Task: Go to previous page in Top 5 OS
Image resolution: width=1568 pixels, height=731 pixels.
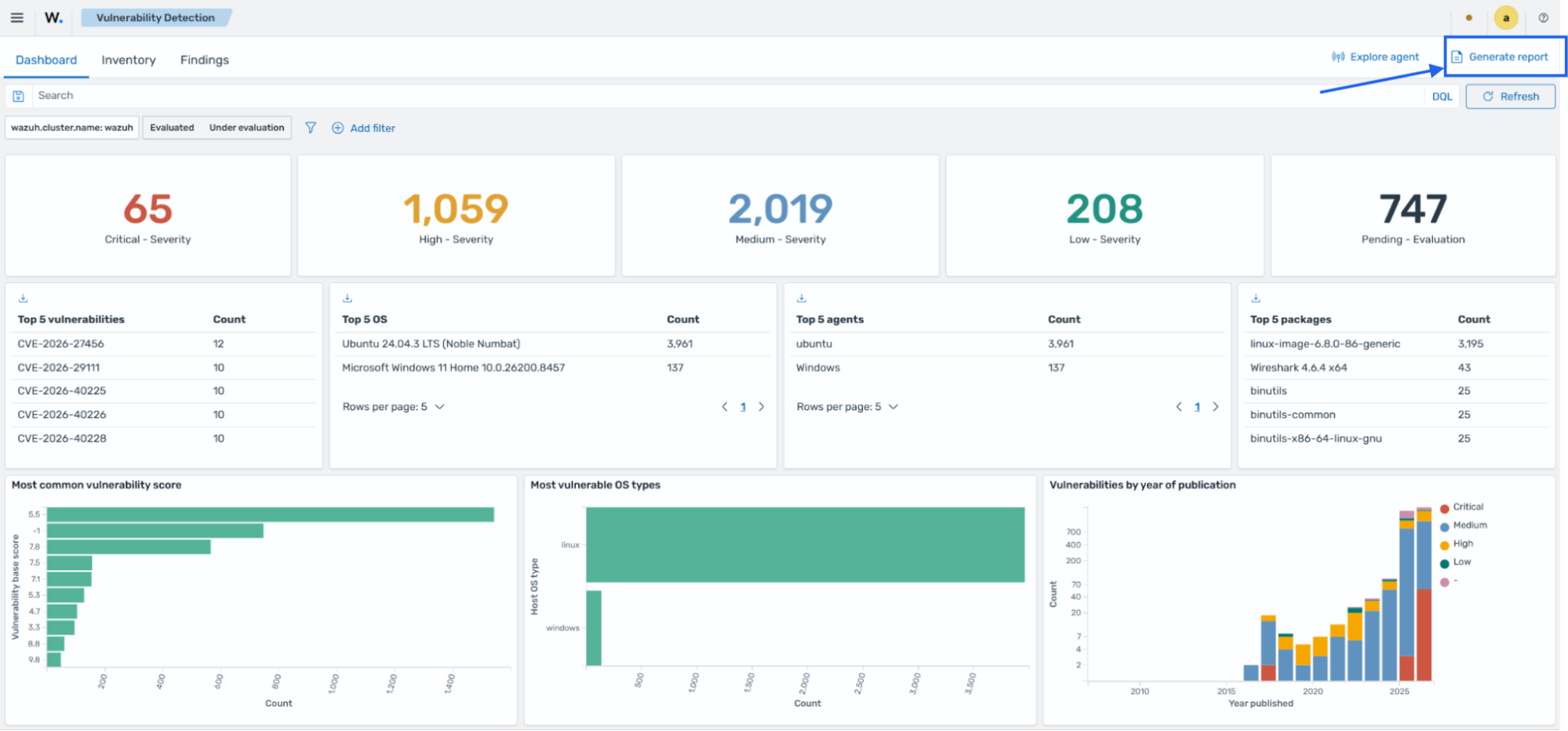Action: [x=725, y=406]
